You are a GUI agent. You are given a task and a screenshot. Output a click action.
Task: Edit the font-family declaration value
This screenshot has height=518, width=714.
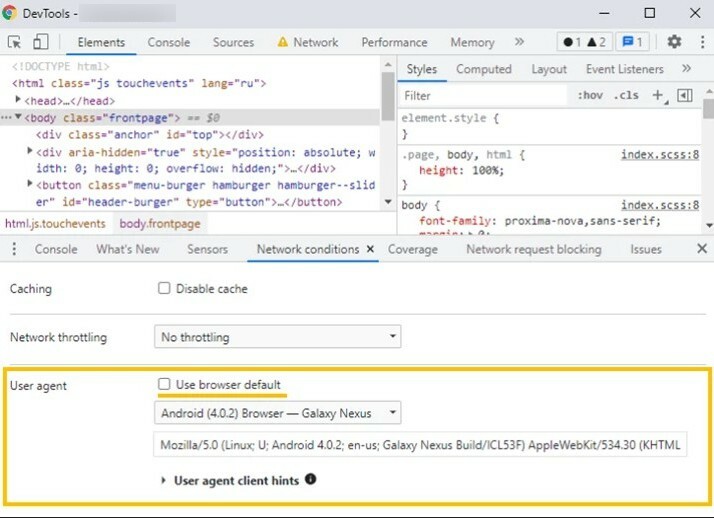pyautogui.click(x=582, y=221)
